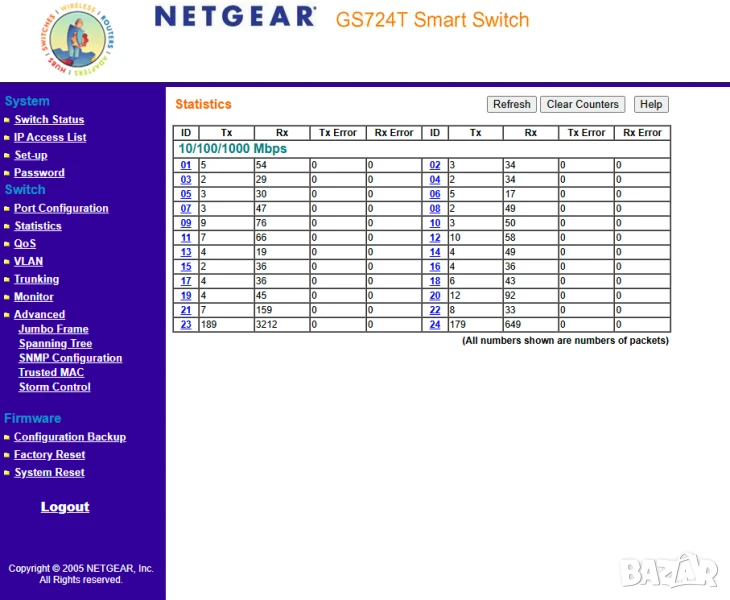Image resolution: width=730 pixels, height=600 pixels.
Task: Click the Logout link
Action: (65, 507)
